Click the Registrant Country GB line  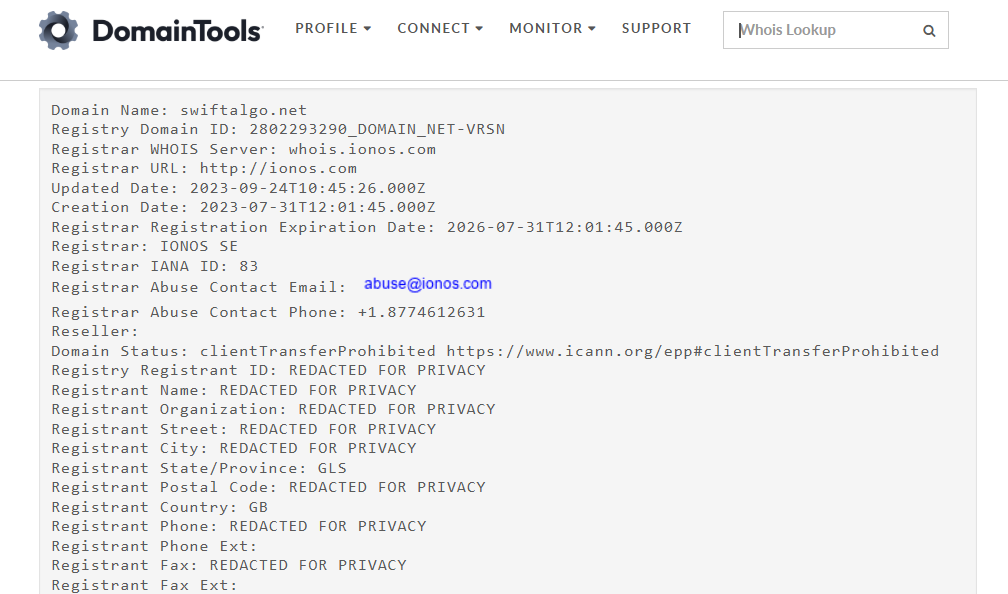(x=159, y=507)
